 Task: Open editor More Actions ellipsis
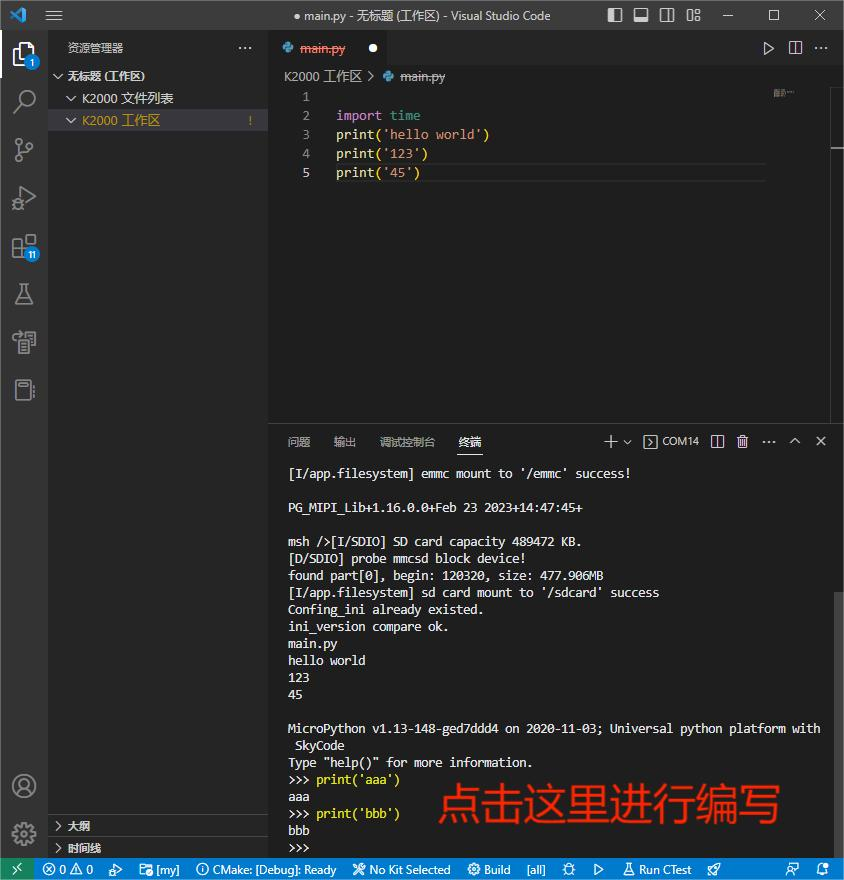pyautogui.click(x=821, y=48)
